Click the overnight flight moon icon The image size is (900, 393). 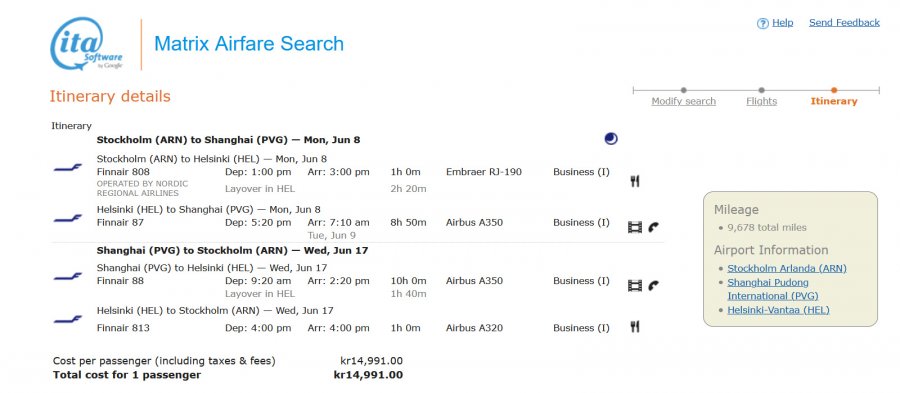tap(611, 139)
